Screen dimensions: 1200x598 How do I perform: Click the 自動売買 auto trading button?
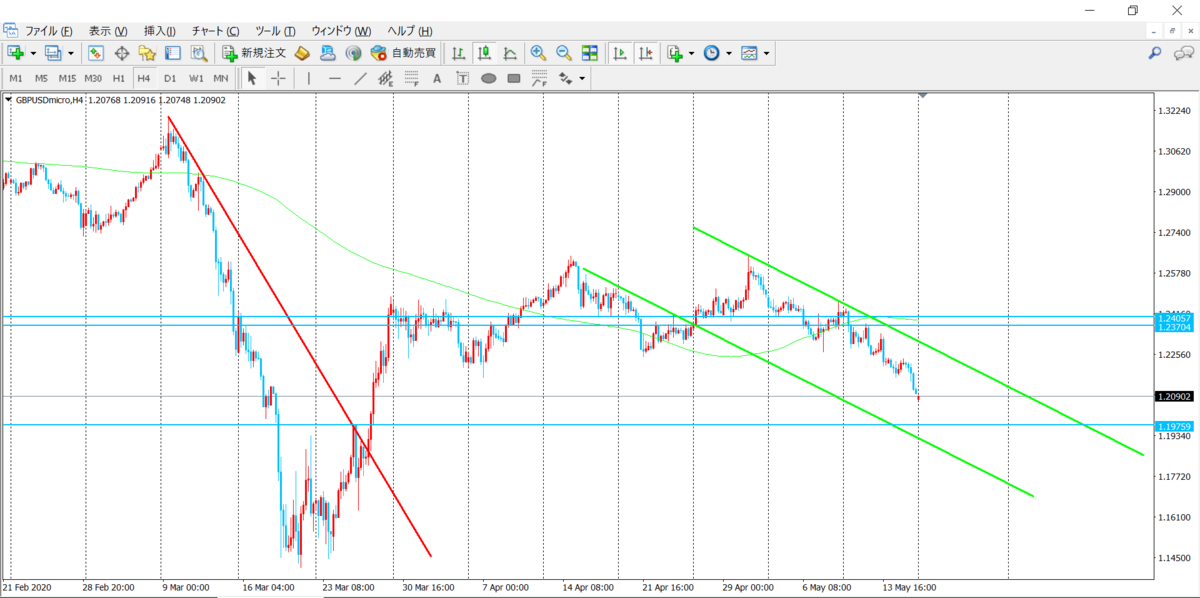coord(402,53)
